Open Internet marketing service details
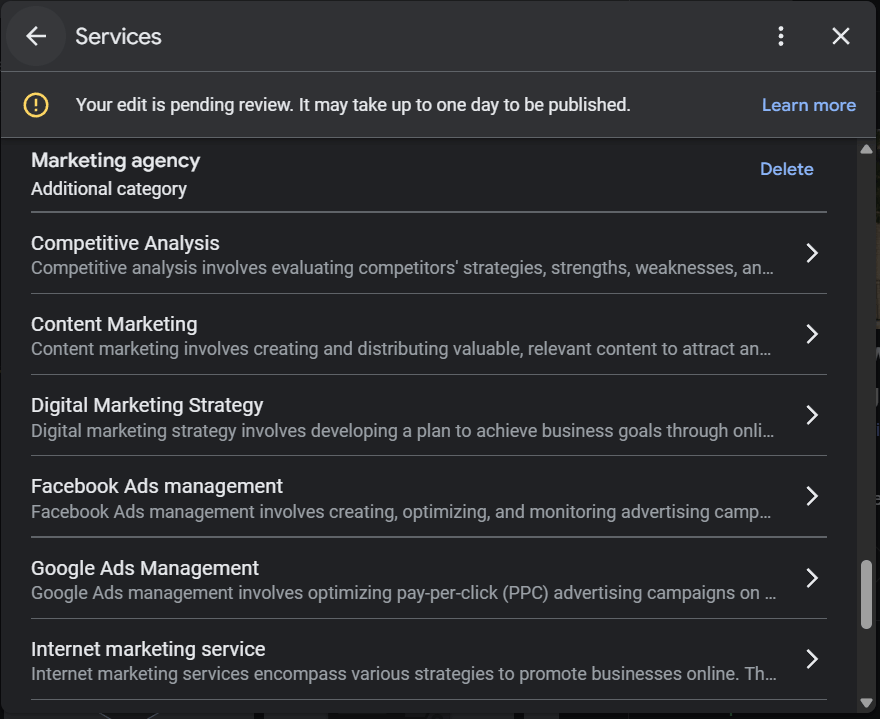Viewport: 880px width, 719px height. click(x=812, y=658)
